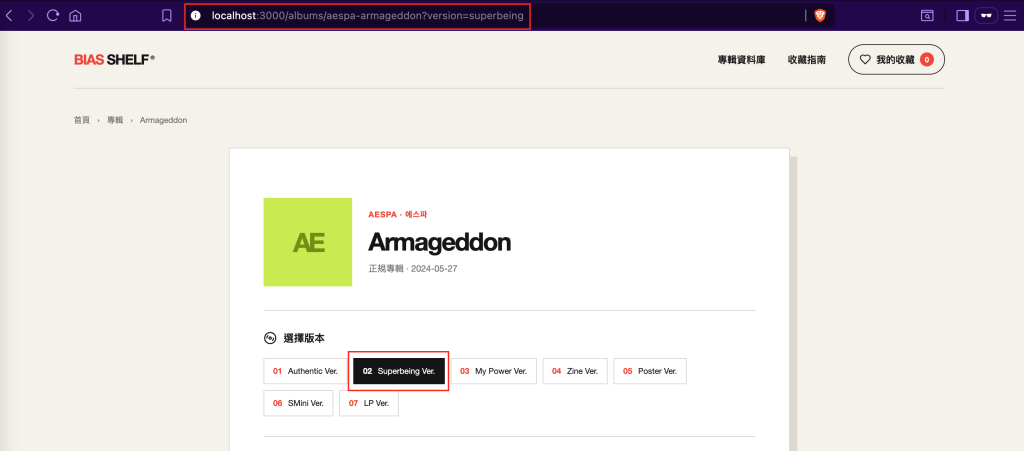
Task: Click the red 0 count badge
Action: tap(926, 59)
